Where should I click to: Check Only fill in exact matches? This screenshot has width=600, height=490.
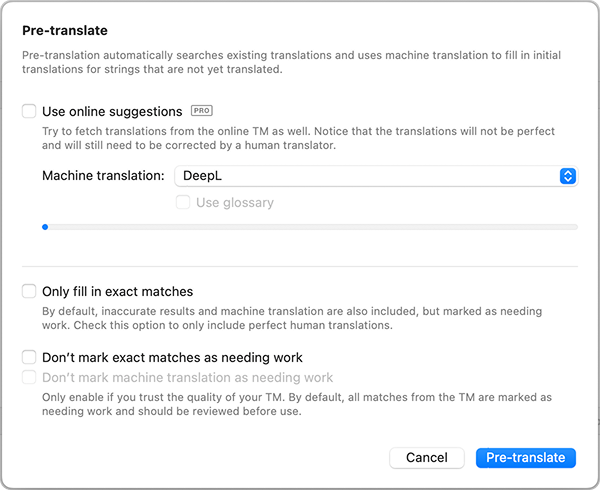[x=30, y=292]
